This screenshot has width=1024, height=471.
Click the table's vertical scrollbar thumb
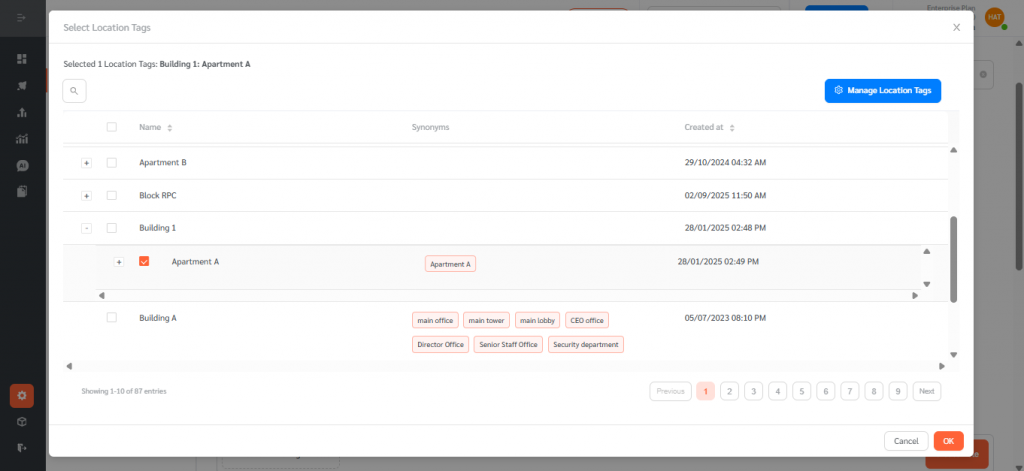(x=953, y=258)
